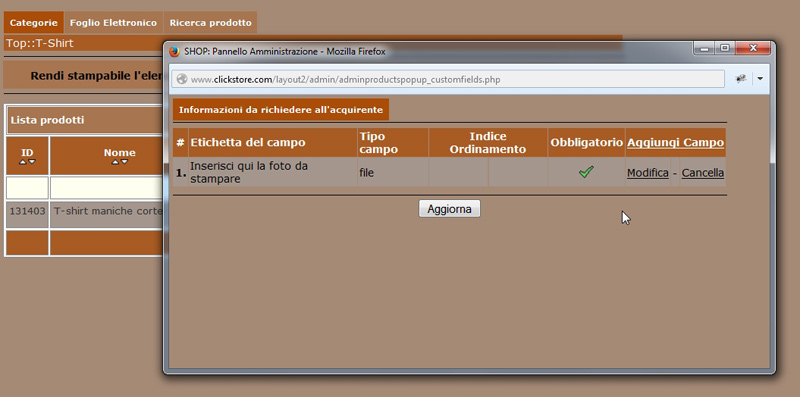The image size is (800, 397).
Task: Click the Lista prodotti heading
Action: tap(47, 120)
